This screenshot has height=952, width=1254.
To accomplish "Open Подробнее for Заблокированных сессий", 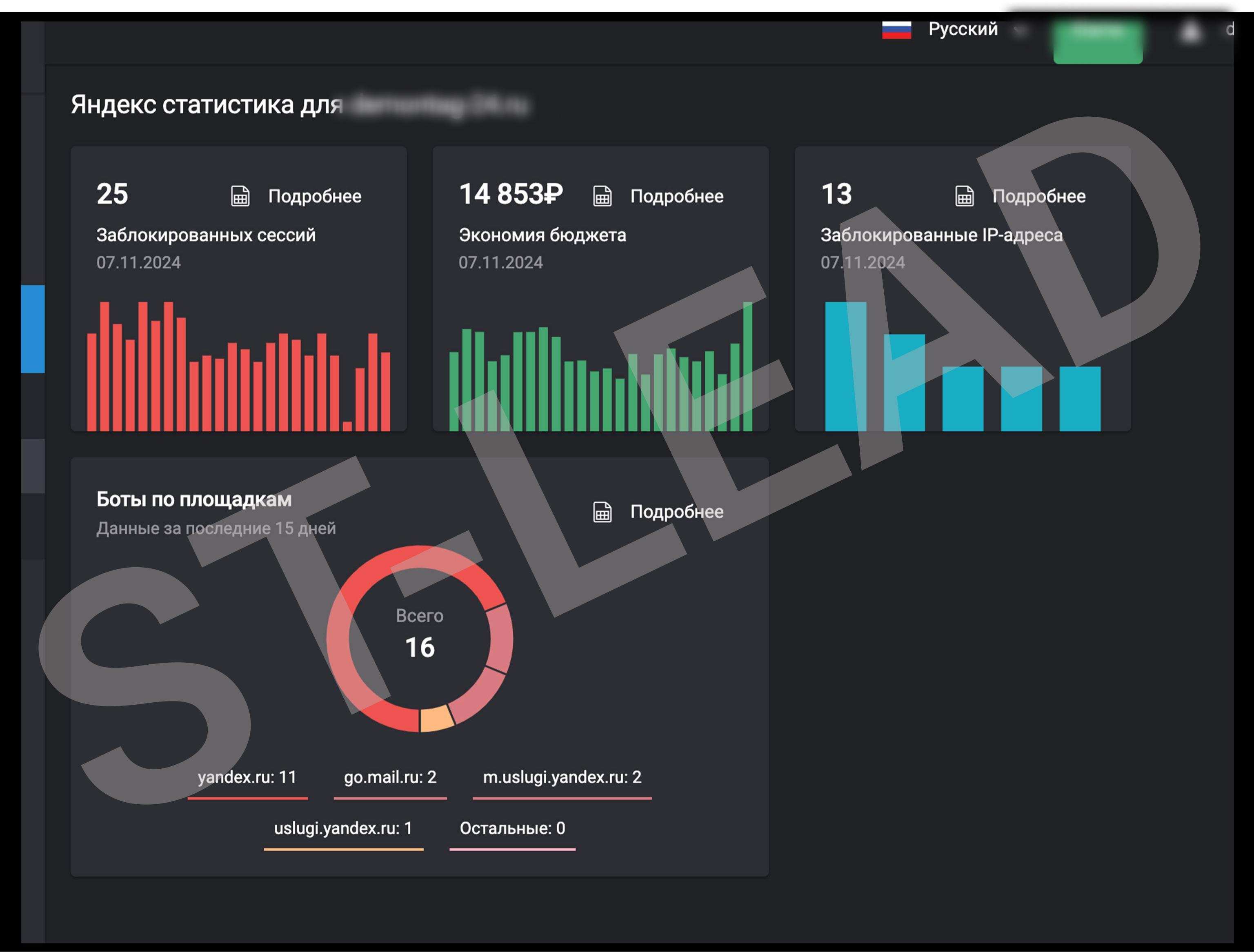I will click(x=315, y=196).
